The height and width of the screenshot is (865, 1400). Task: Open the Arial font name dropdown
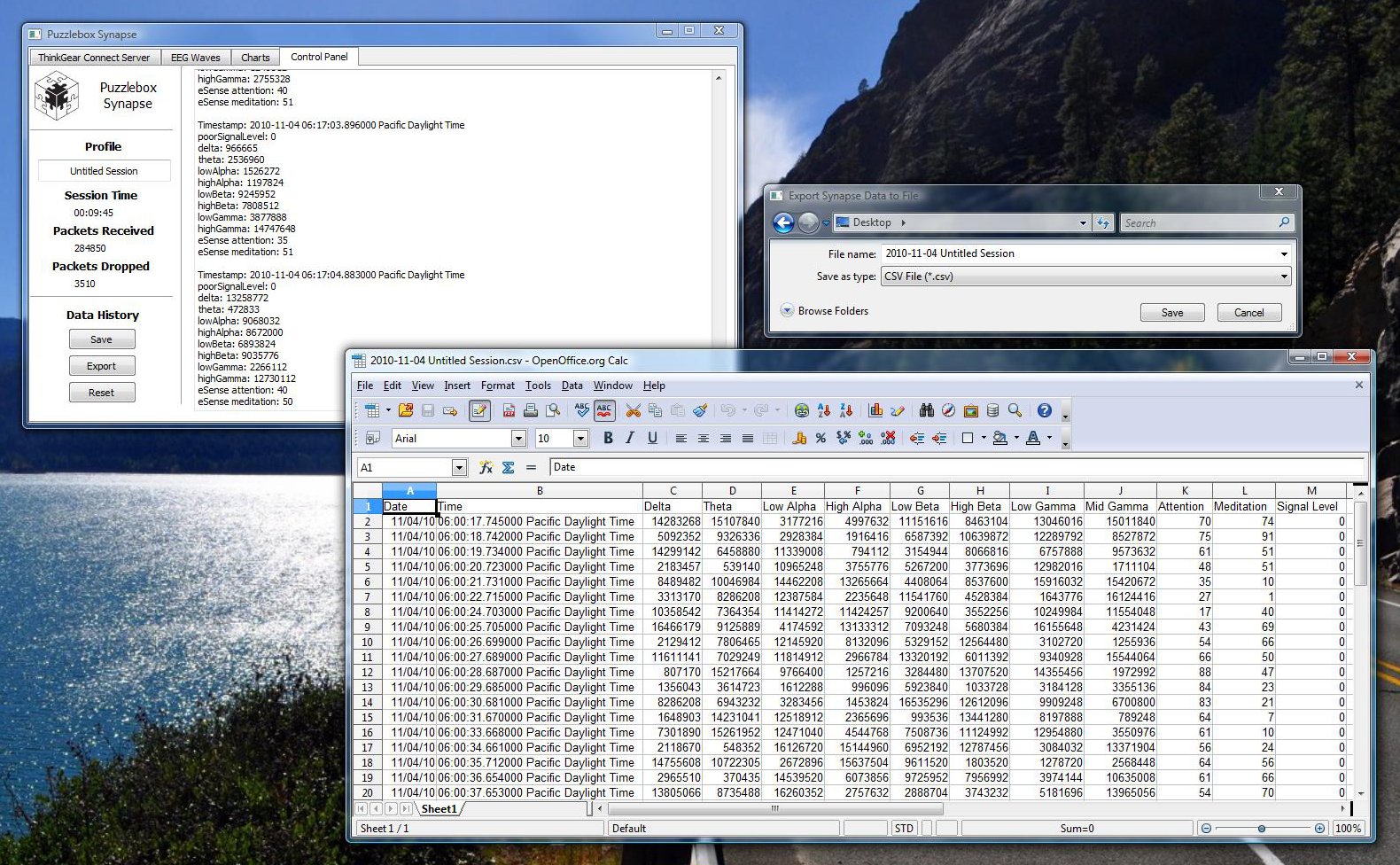[518, 438]
